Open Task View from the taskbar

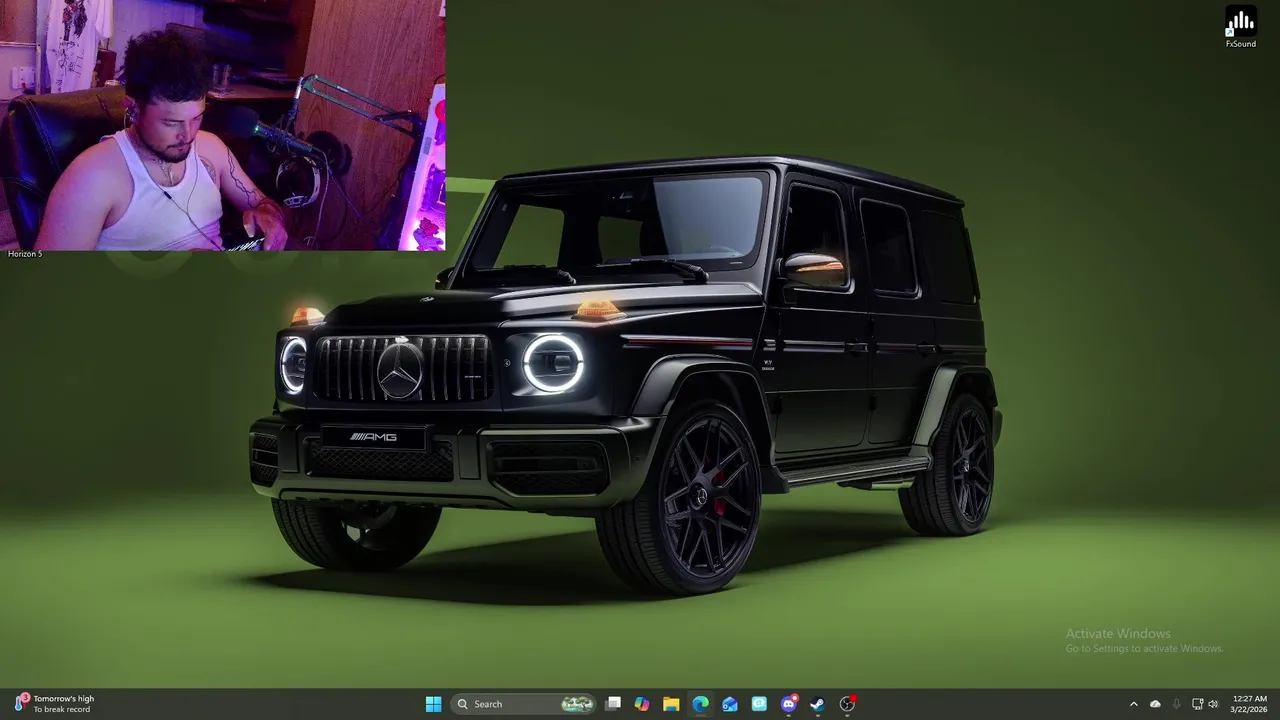point(613,704)
